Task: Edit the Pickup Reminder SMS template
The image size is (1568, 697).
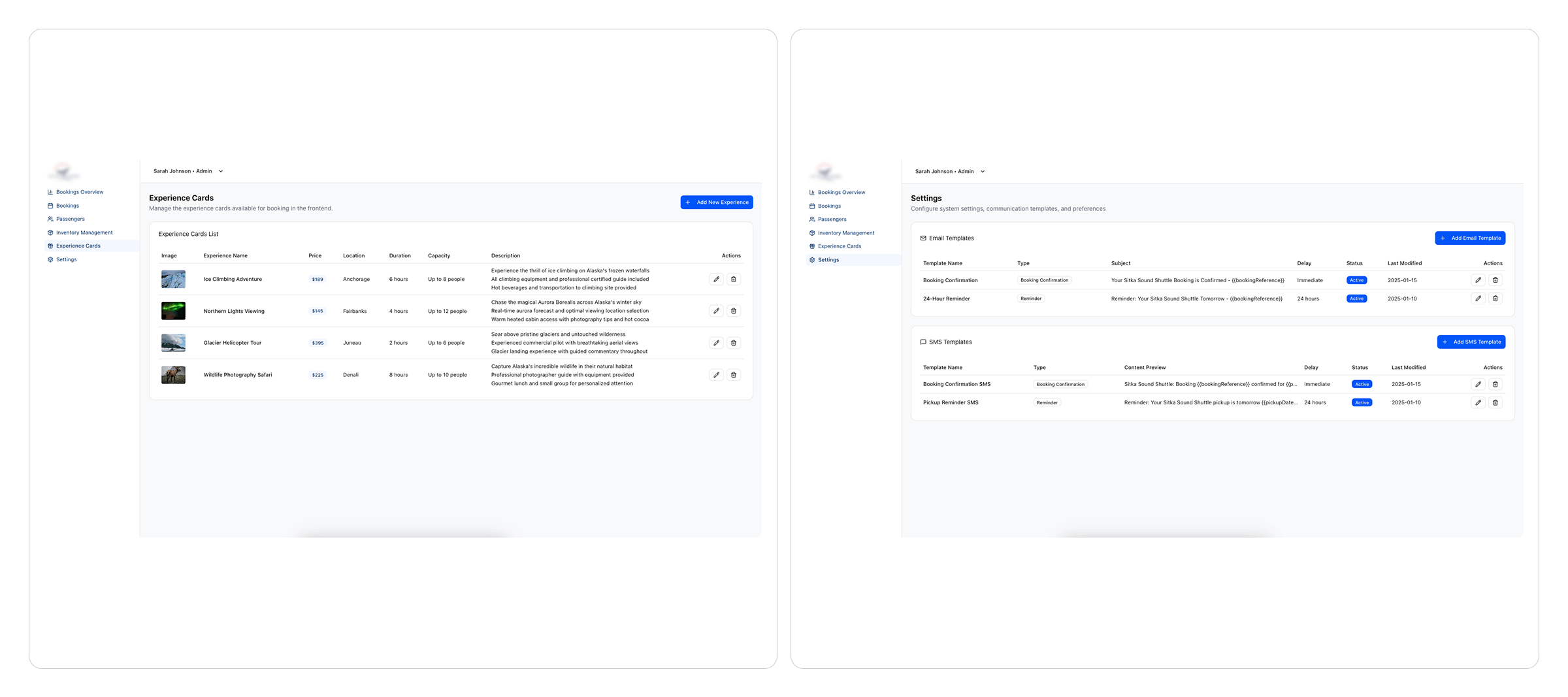Action: [x=1478, y=402]
